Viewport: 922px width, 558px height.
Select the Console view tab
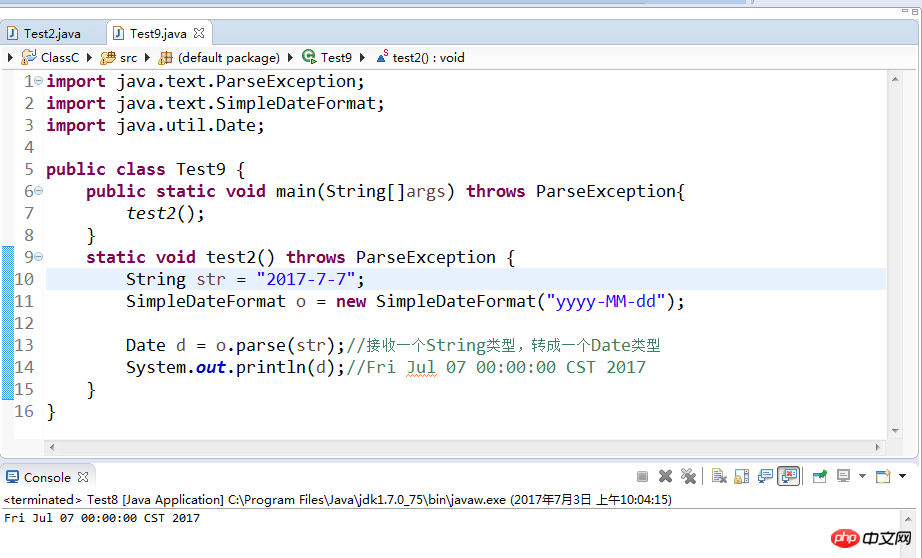[x=47, y=477]
